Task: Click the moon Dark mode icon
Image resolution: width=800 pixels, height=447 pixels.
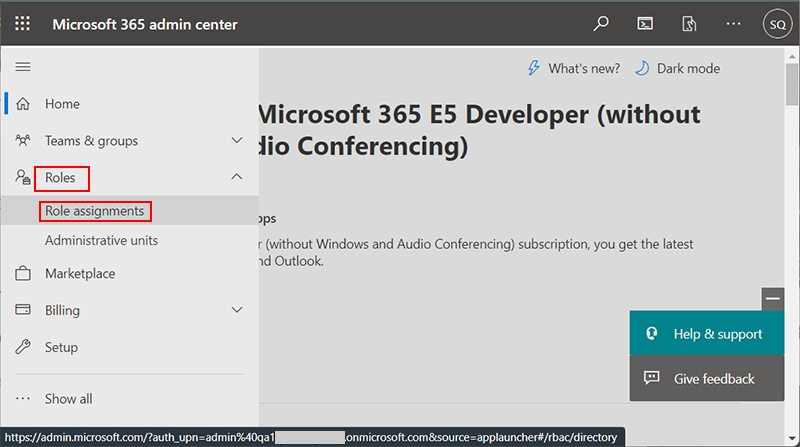Action: coord(642,68)
